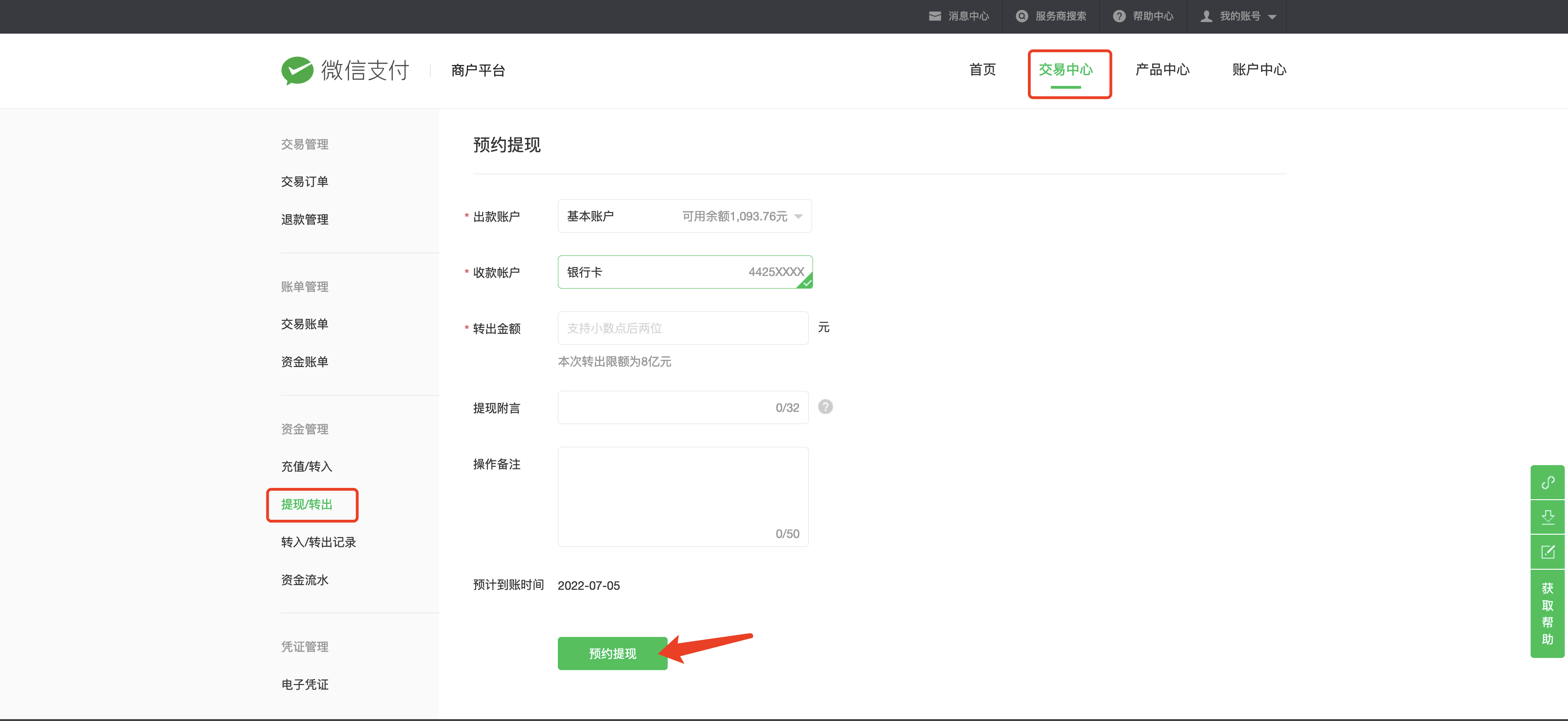
Task: Open 交易订单 in the sidebar
Action: point(304,181)
